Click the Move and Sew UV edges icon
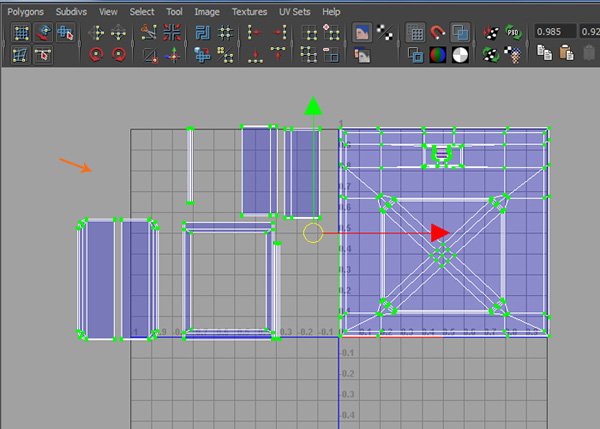 [x=173, y=55]
